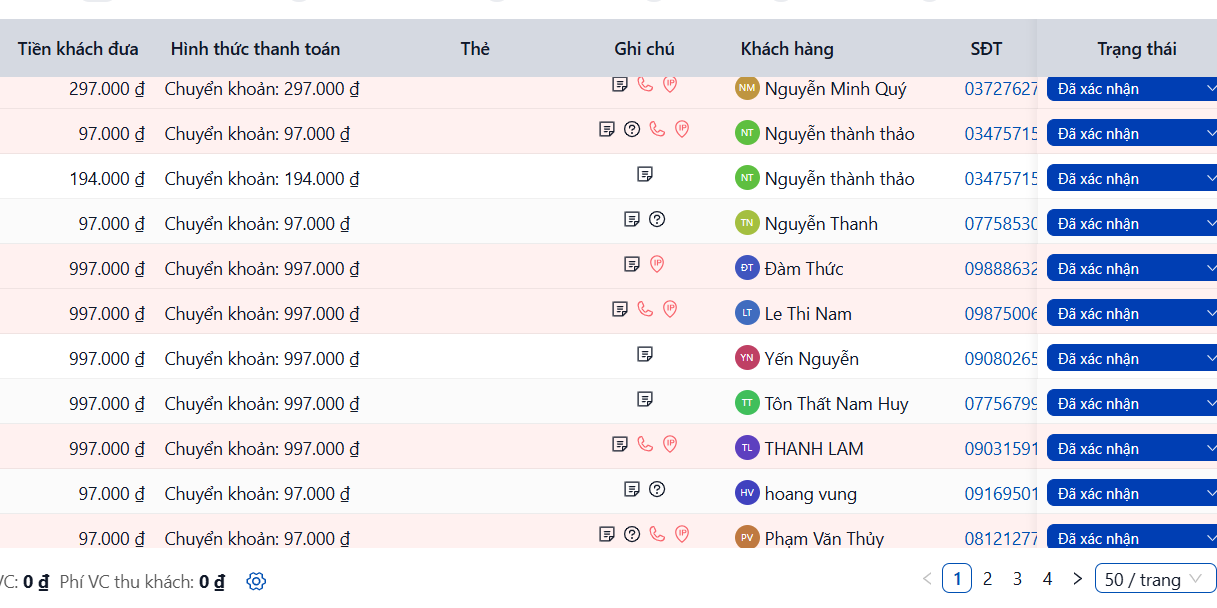The height and width of the screenshot is (608, 1217).
Task: Open note icon in Yến Nguyễn row
Action: tap(645, 354)
